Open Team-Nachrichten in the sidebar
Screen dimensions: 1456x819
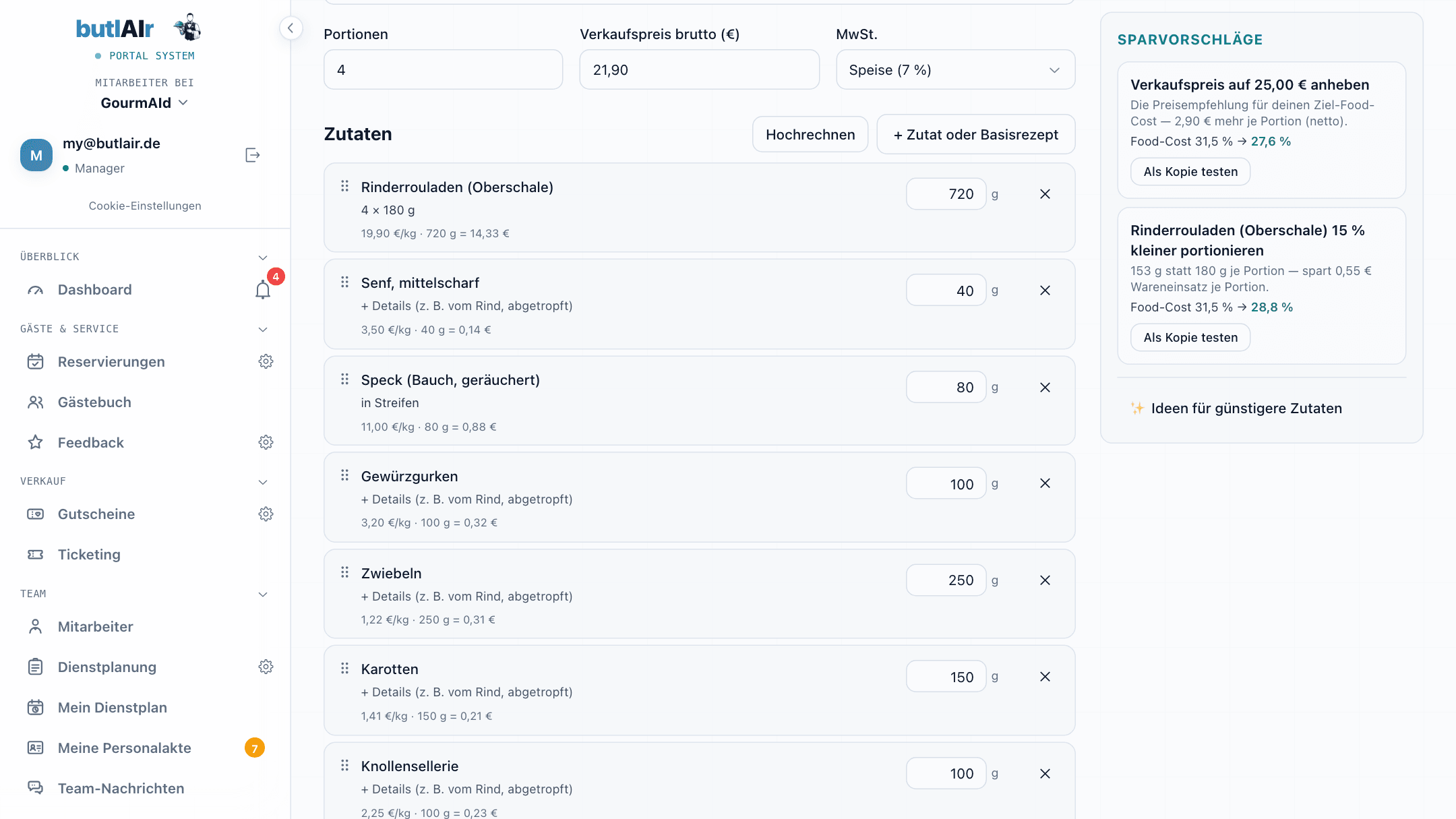point(121,789)
